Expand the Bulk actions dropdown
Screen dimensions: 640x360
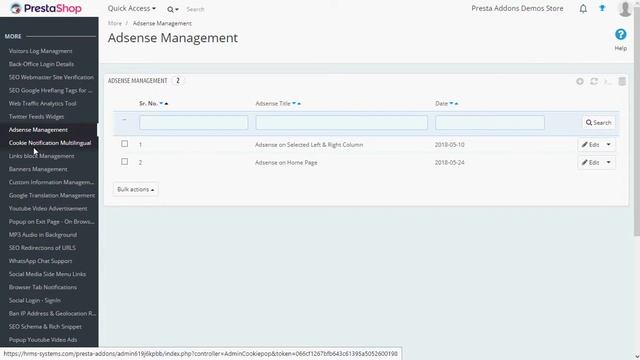click(x=136, y=189)
